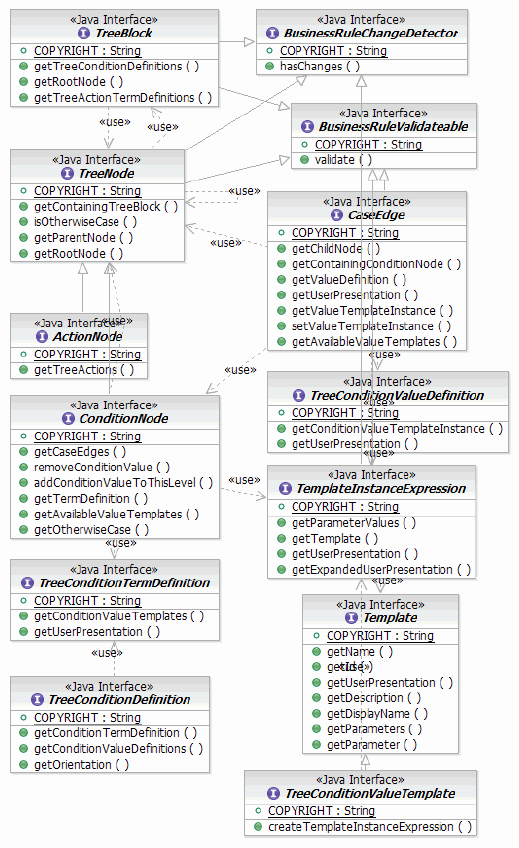Select the method icon next to getCaseEdges

coord(23,452)
